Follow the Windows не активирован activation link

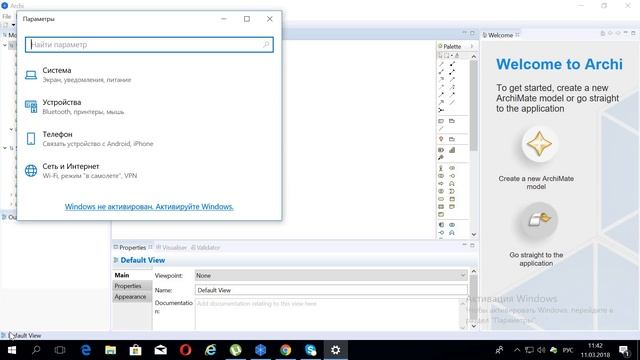149,207
